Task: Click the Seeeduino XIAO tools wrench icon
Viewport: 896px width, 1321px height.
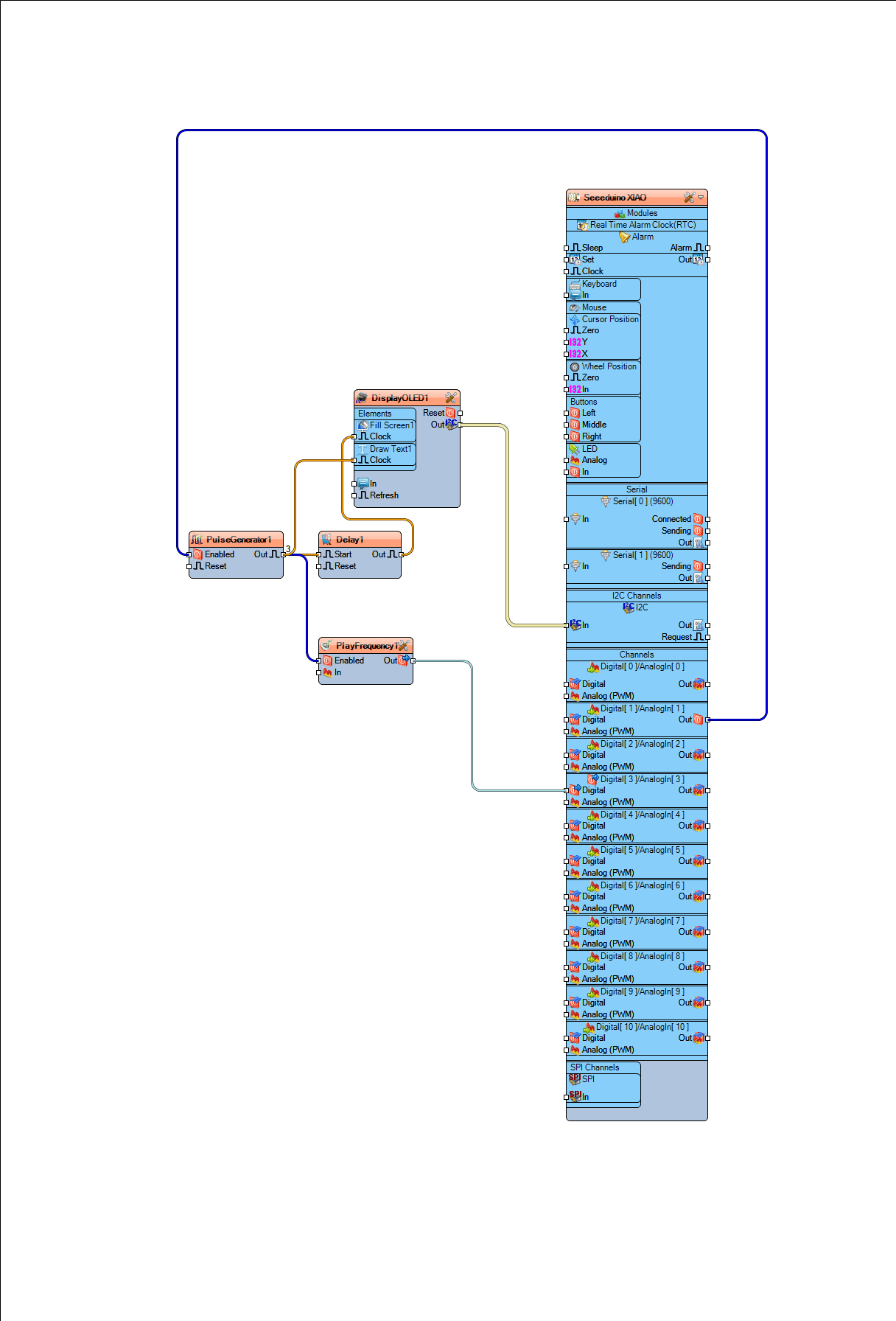Action: pyautogui.click(x=689, y=198)
